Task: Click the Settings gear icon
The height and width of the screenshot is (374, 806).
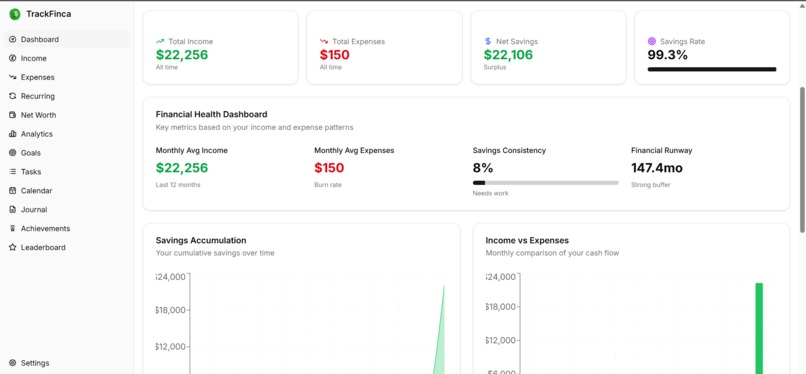Action: tap(13, 363)
